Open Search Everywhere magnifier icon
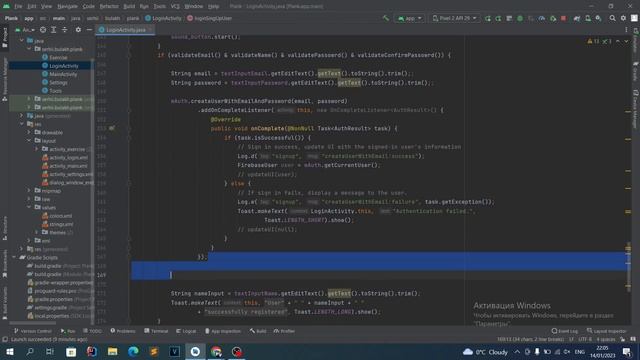640x360 pixels. (612, 18)
